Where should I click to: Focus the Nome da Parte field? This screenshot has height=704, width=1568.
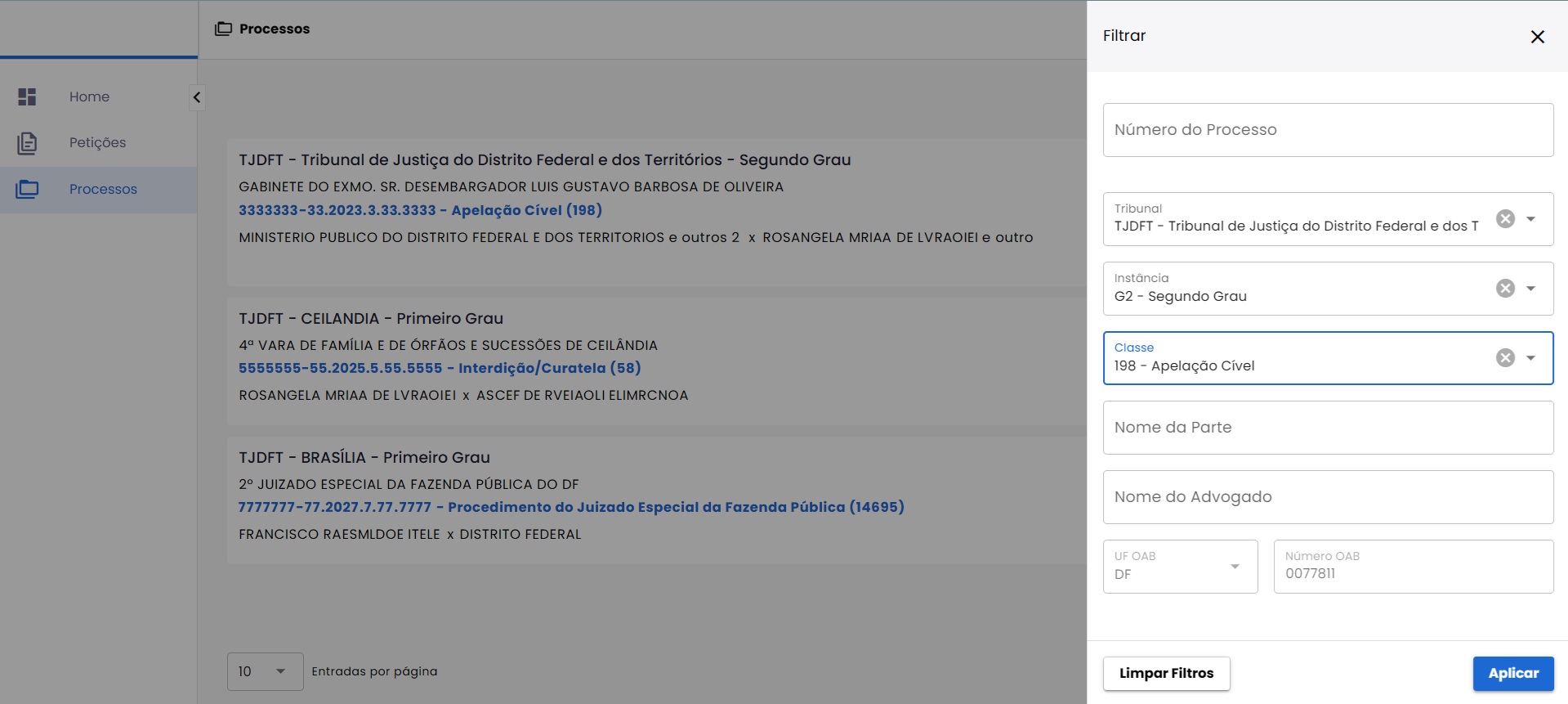pyautogui.click(x=1328, y=428)
